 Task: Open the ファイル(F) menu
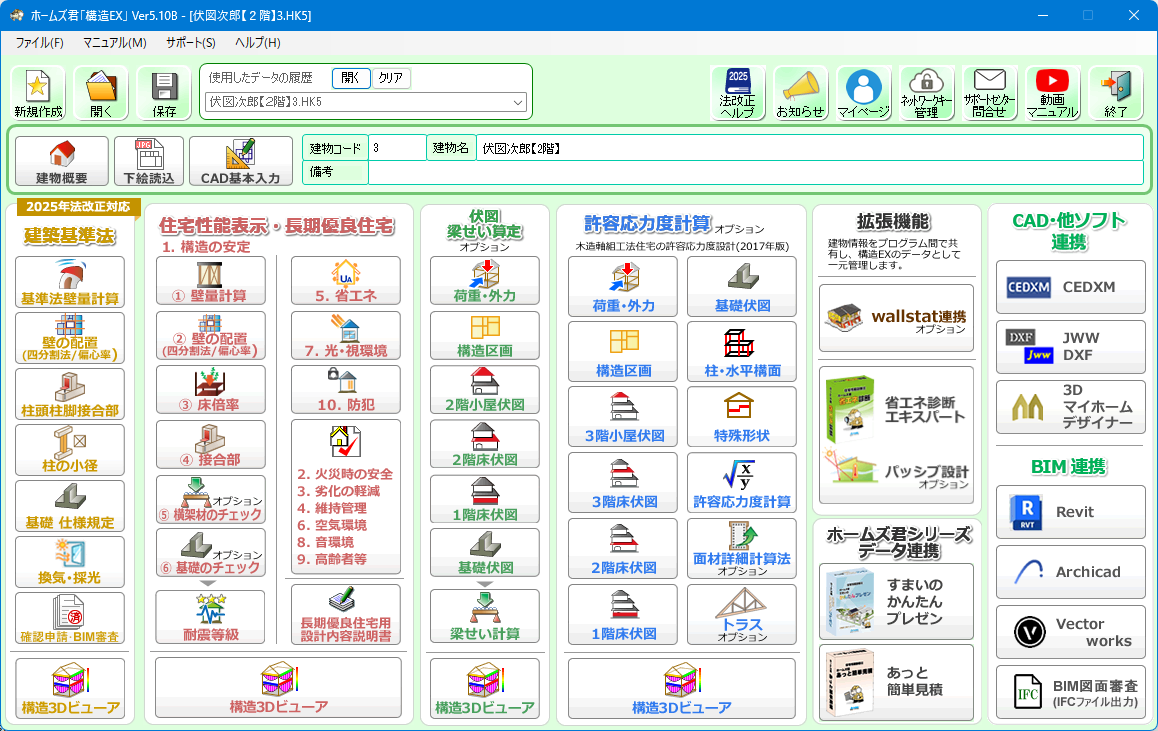coord(39,43)
